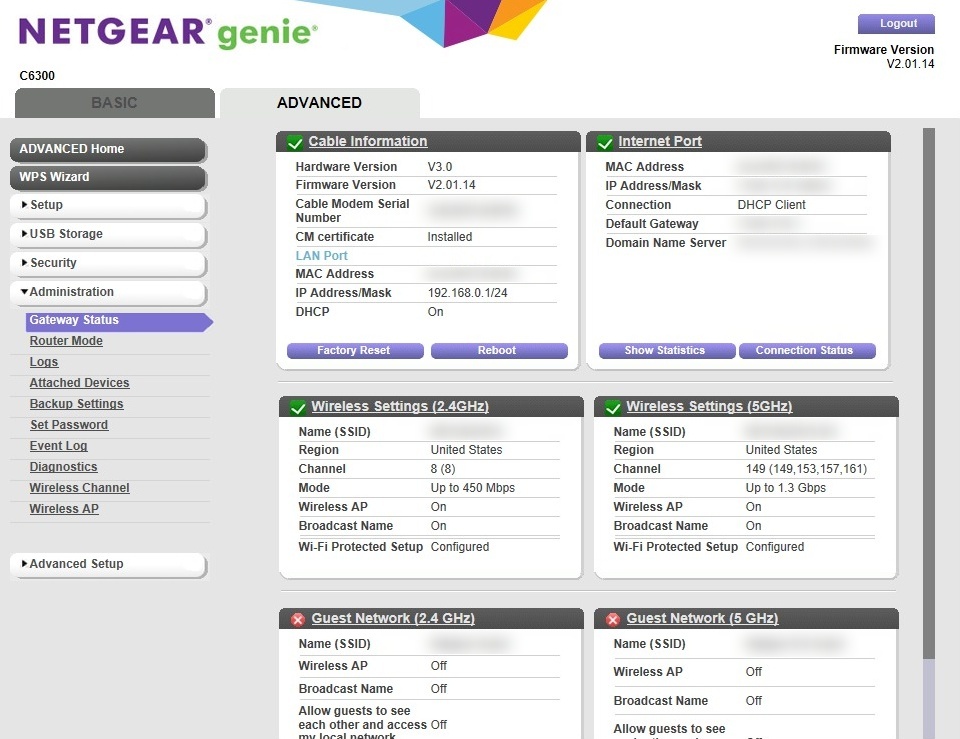
Task: Click CM certificate Installed value
Action: coord(449,237)
